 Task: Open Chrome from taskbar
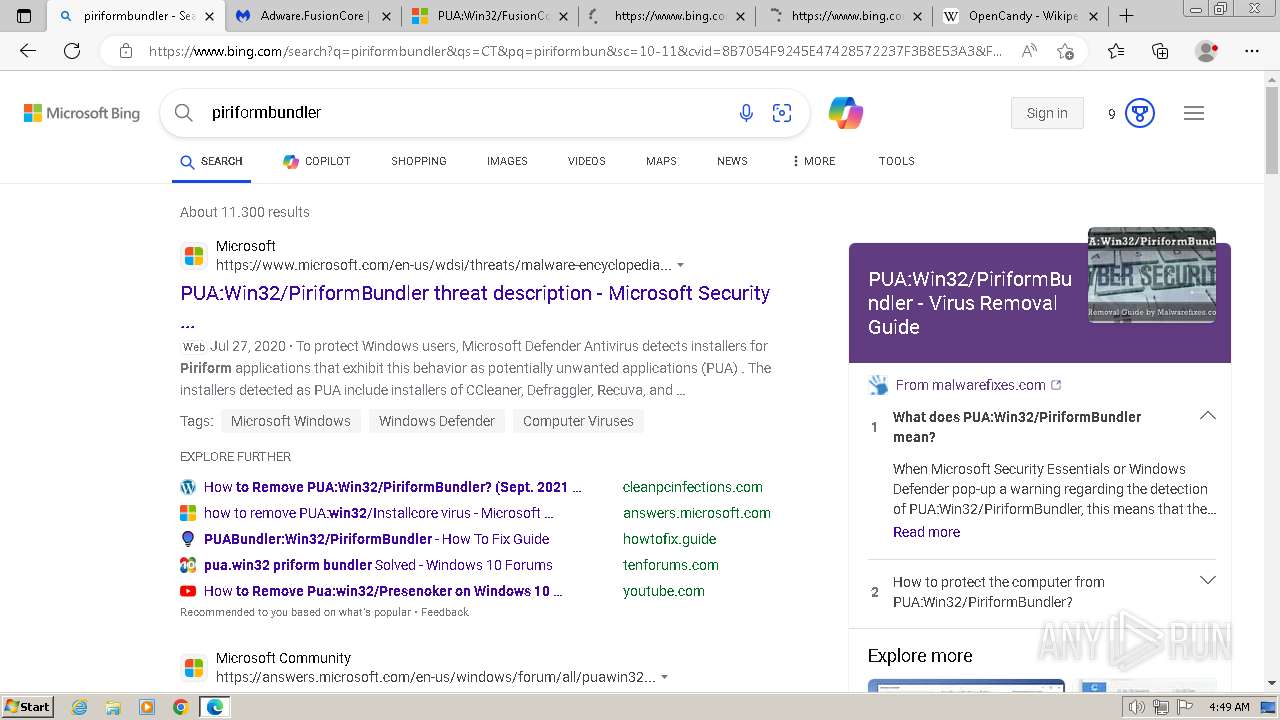pyautogui.click(x=180, y=707)
